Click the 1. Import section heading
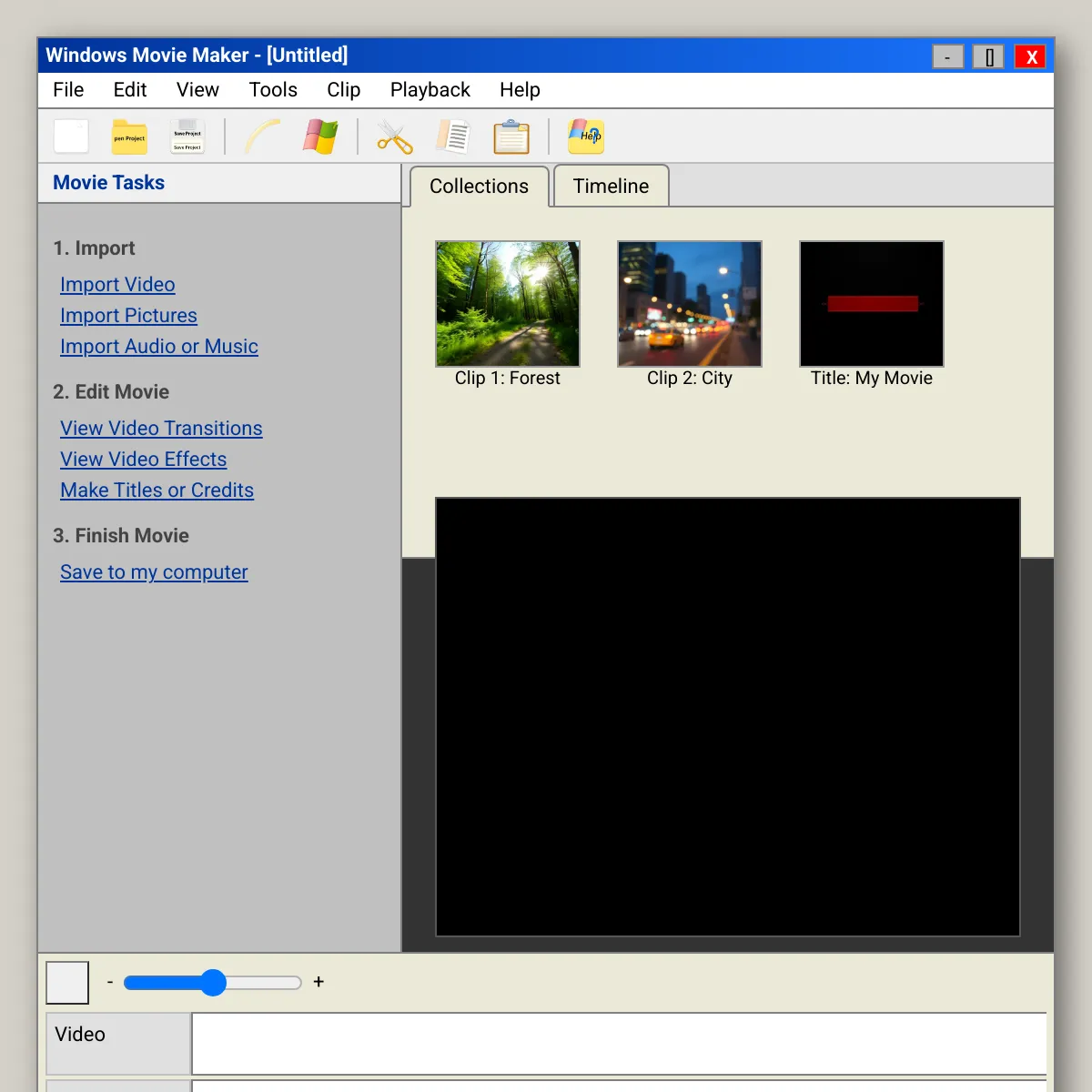 pyautogui.click(x=94, y=248)
